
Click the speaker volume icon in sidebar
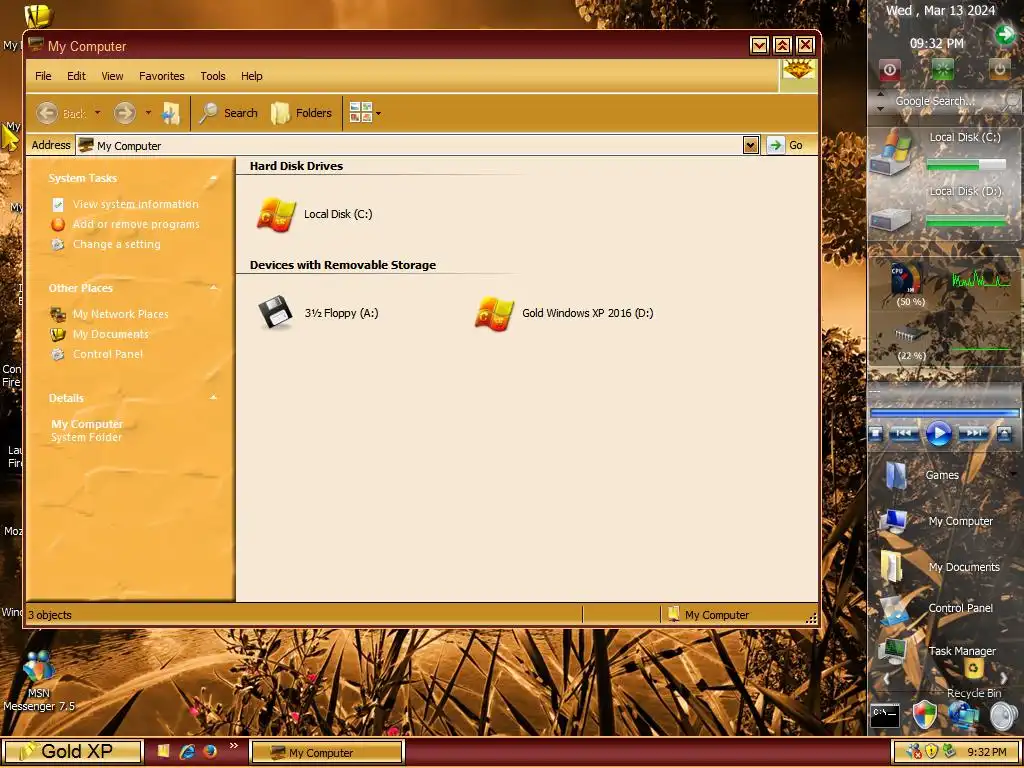tap(1003, 716)
